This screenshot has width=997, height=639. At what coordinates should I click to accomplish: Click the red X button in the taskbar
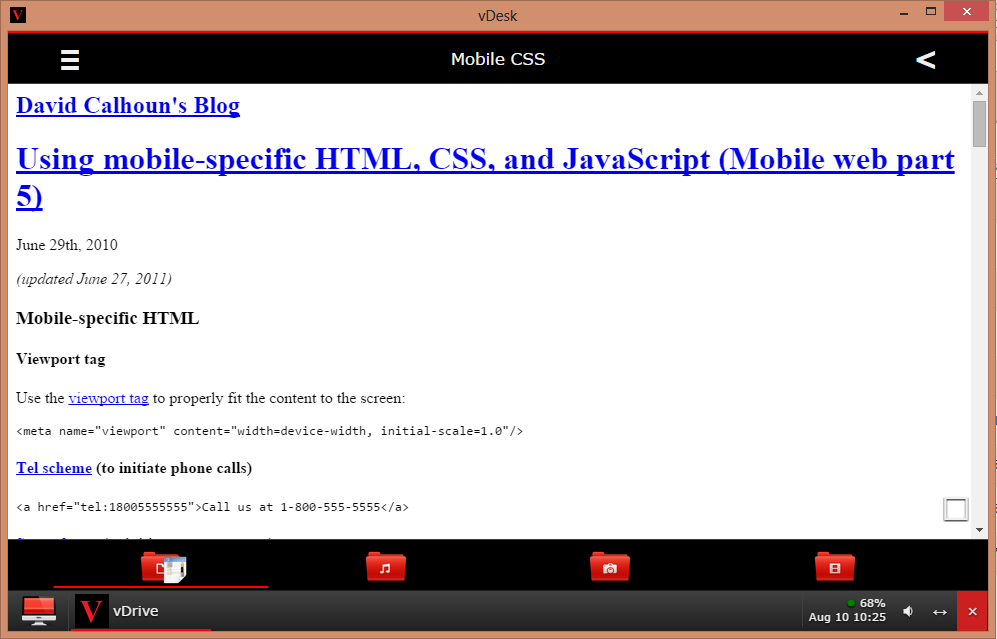pyautogui.click(x=972, y=611)
